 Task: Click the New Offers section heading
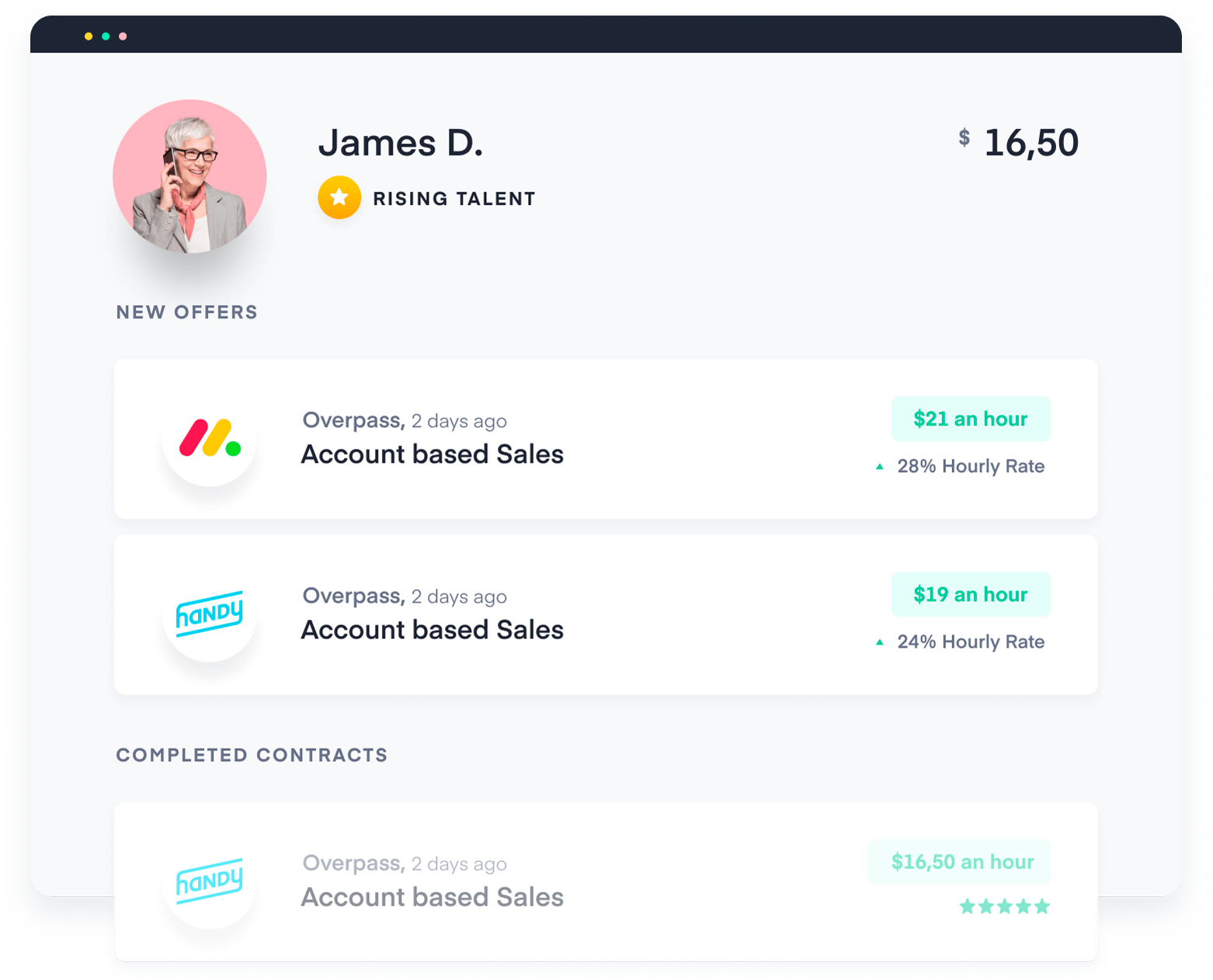[x=186, y=312]
